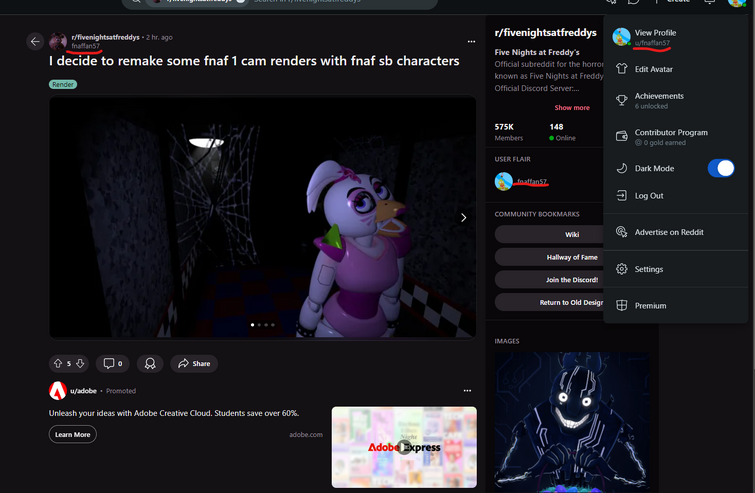755x493 pixels.
Task: Click profile avatar next to View Profile
Action: point(621,37)
